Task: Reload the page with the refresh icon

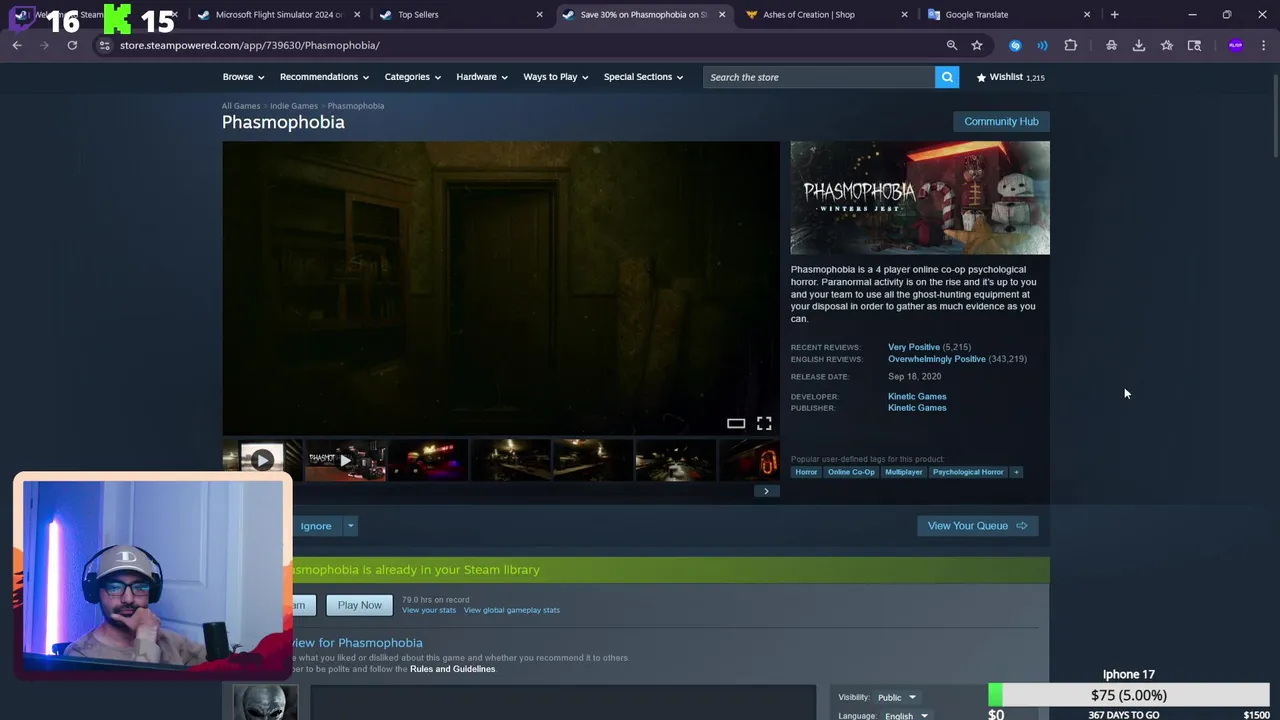Action: pyautogui.click(x=72, y=45)
